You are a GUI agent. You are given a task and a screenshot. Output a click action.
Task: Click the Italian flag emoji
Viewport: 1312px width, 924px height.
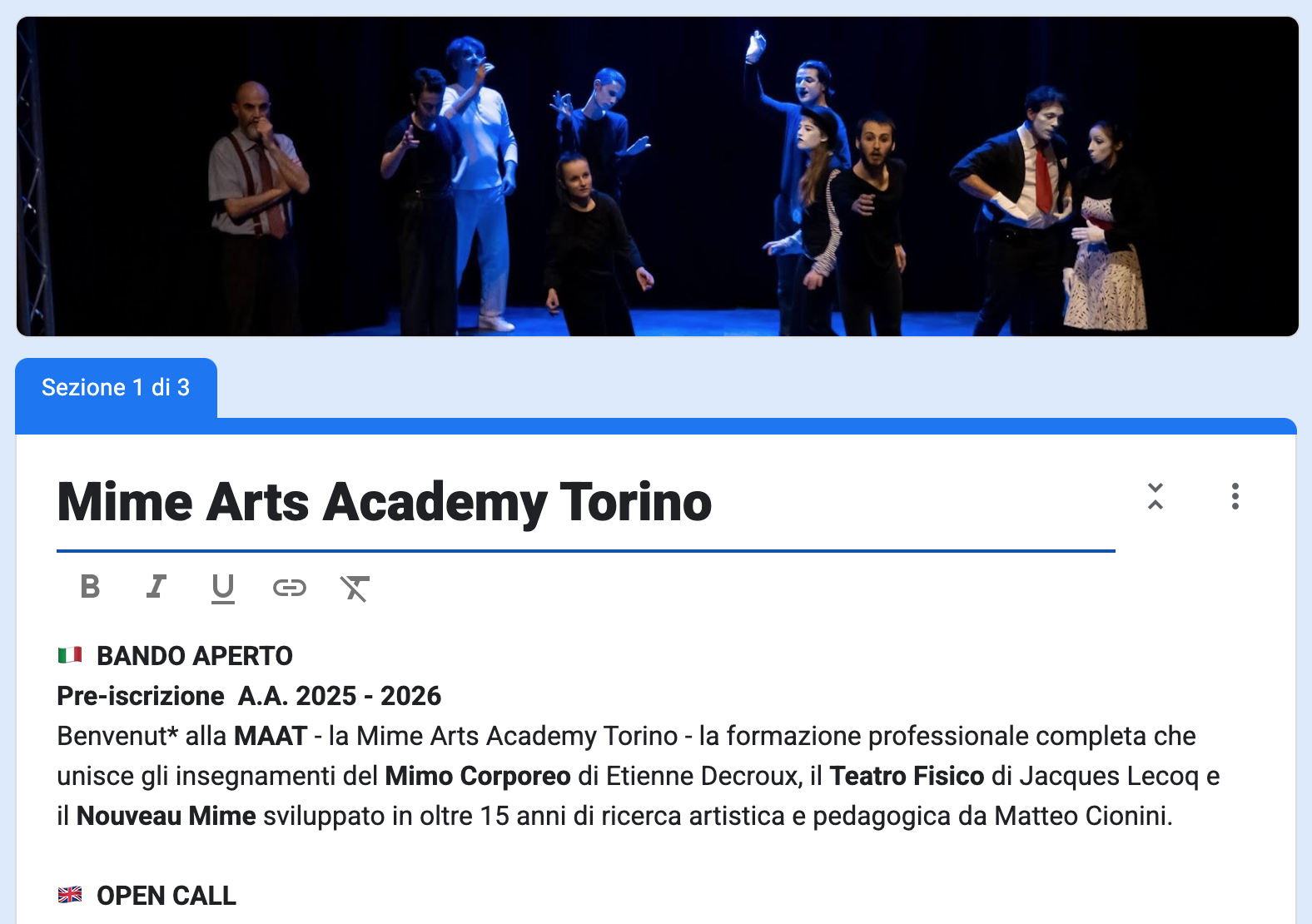pos(70,655)
